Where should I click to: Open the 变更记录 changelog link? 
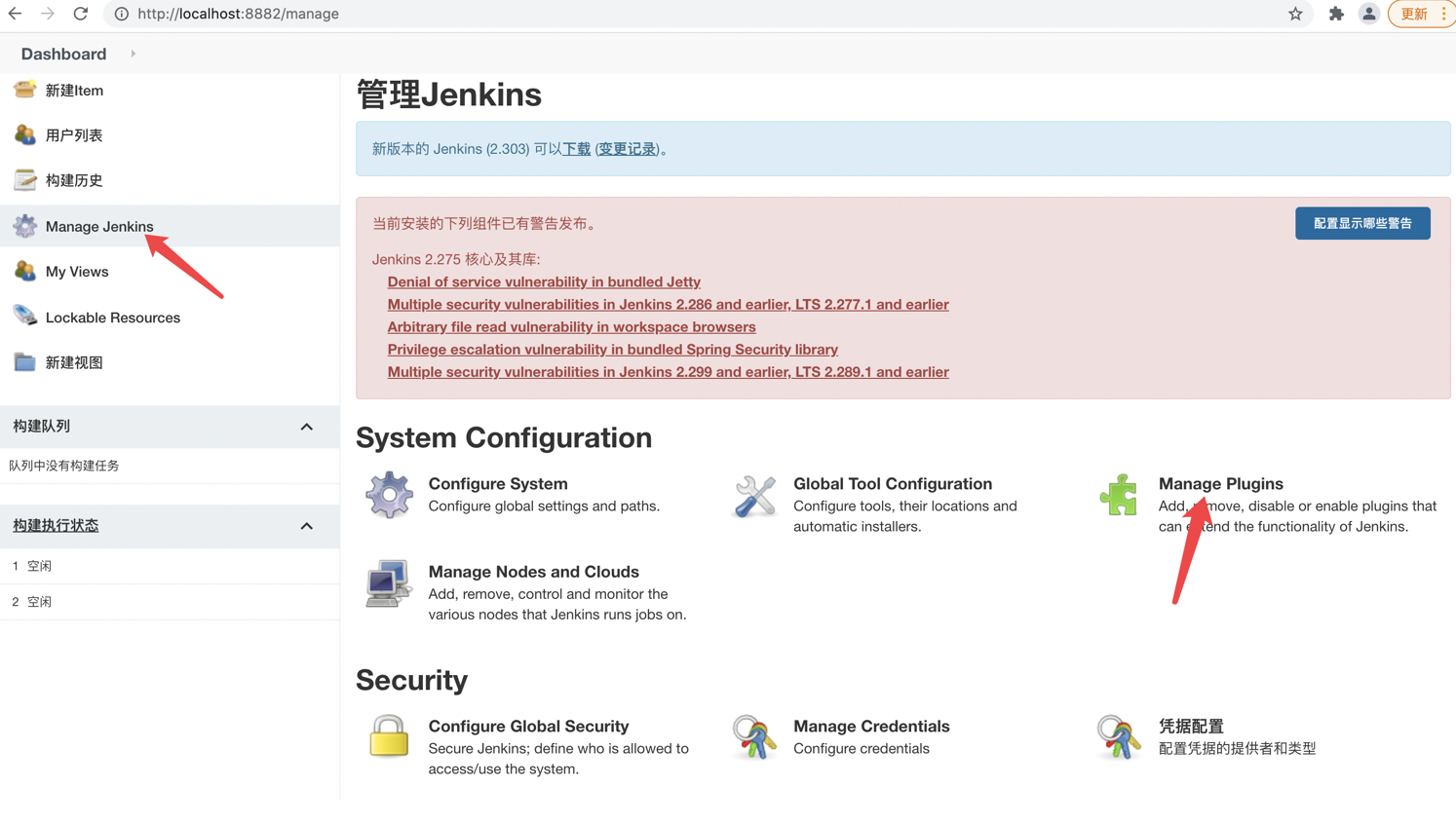(627, 149)
